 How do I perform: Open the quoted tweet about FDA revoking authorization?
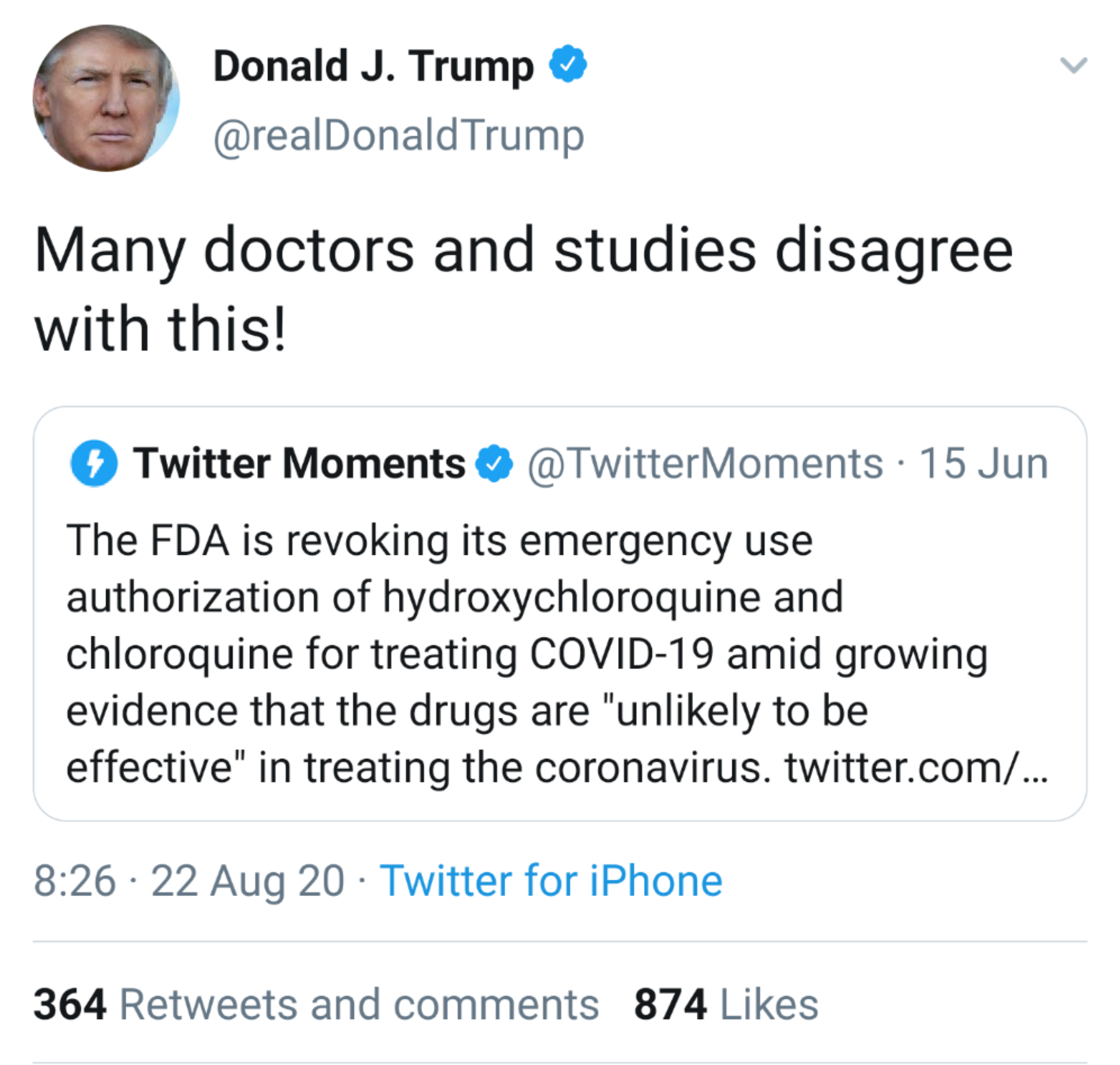(560, 613)
